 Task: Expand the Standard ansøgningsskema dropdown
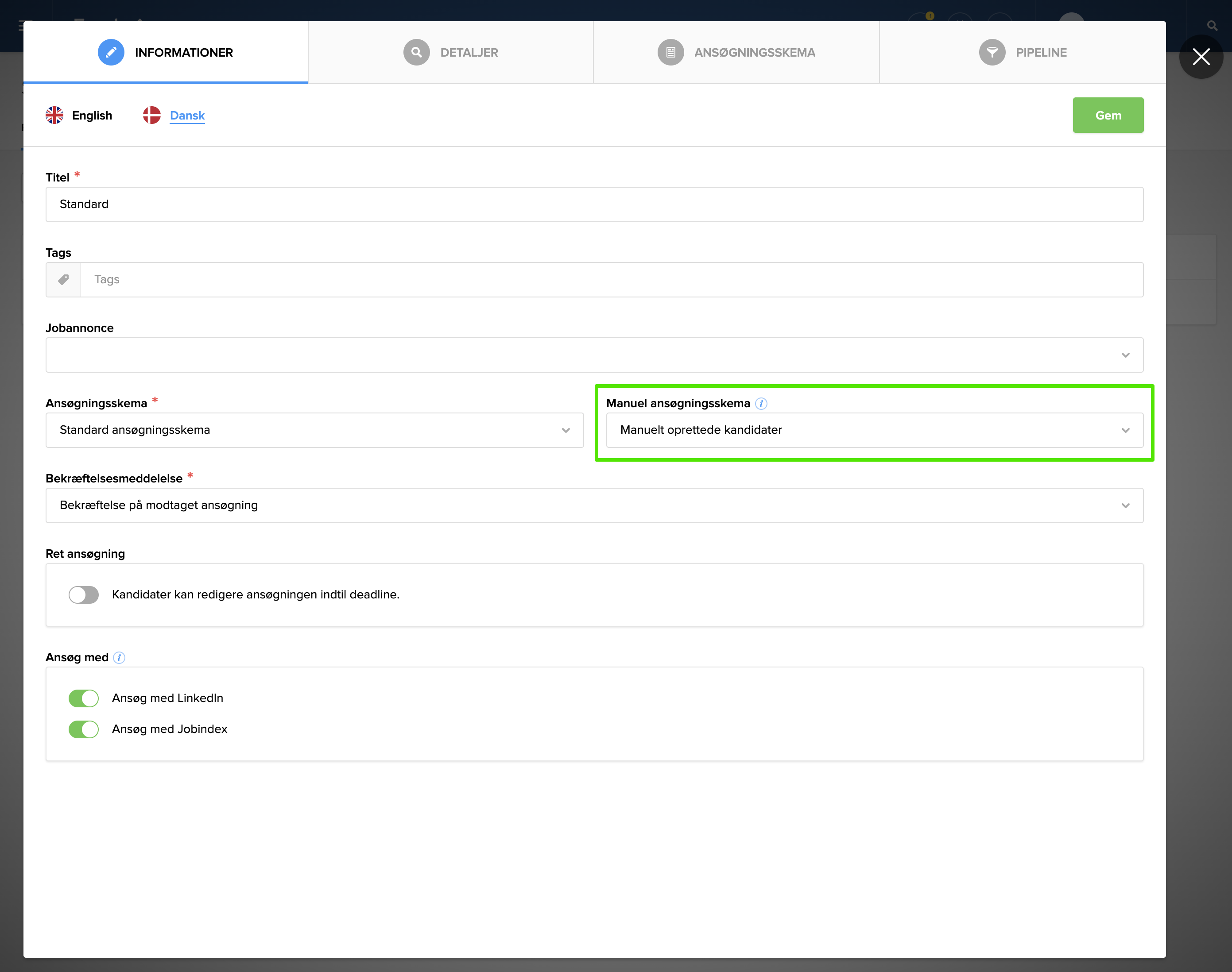(x=314, y=430)
